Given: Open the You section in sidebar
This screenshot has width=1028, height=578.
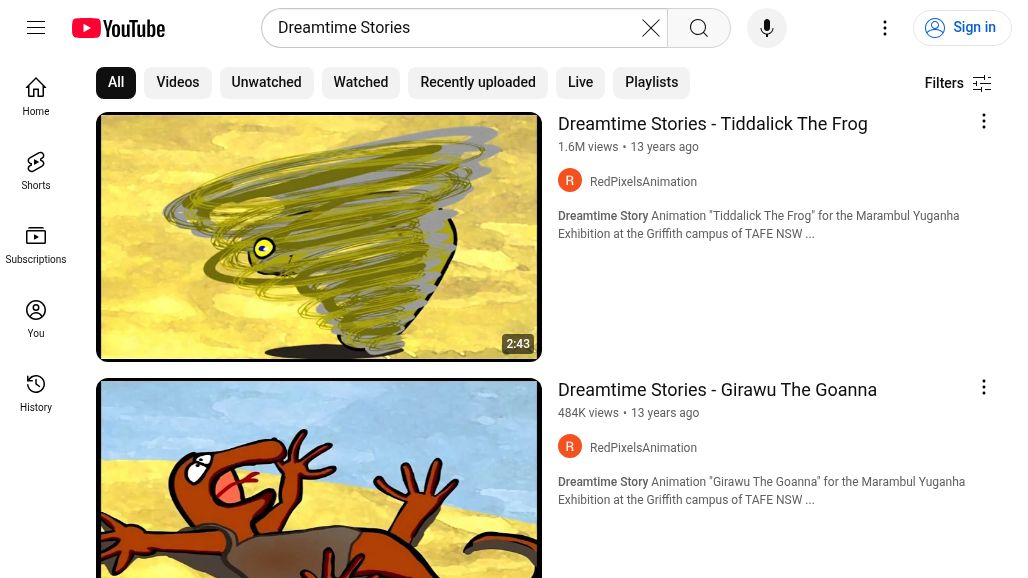Looking at the screenshot, I should [x=36, y=318].
